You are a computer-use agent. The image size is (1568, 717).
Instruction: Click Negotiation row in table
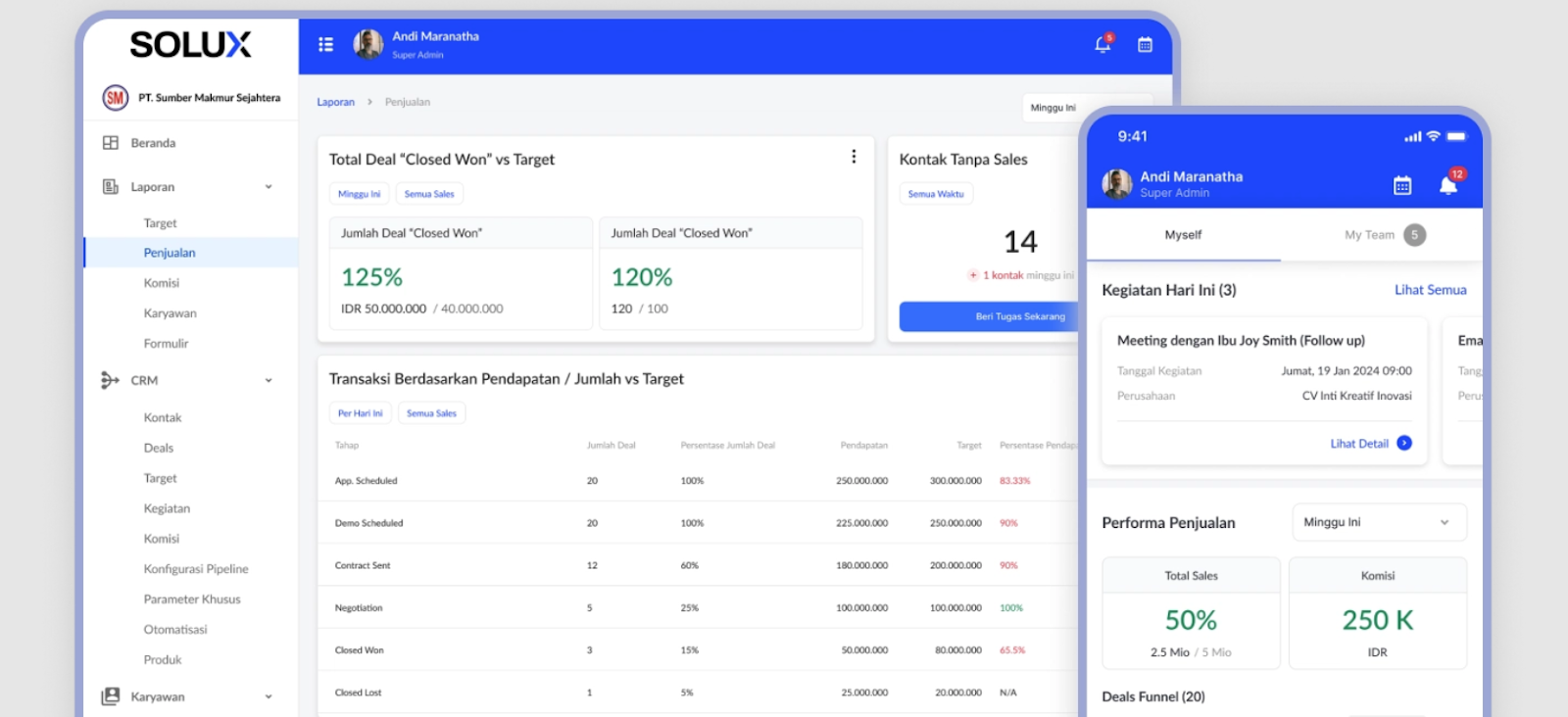[x=698, y=607]
